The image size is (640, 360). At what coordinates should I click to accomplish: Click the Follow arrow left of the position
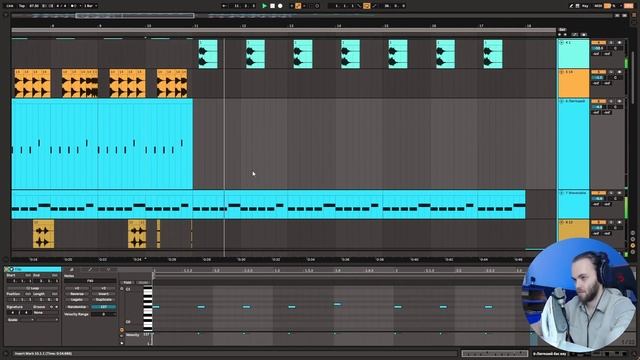224,6
